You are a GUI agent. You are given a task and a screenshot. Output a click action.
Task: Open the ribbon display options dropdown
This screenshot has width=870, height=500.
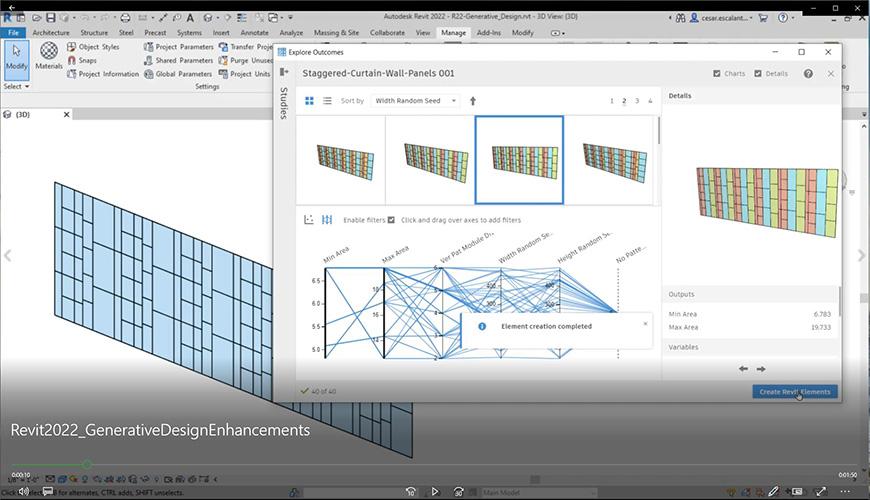pyautogui.click(x=558, y=33)
